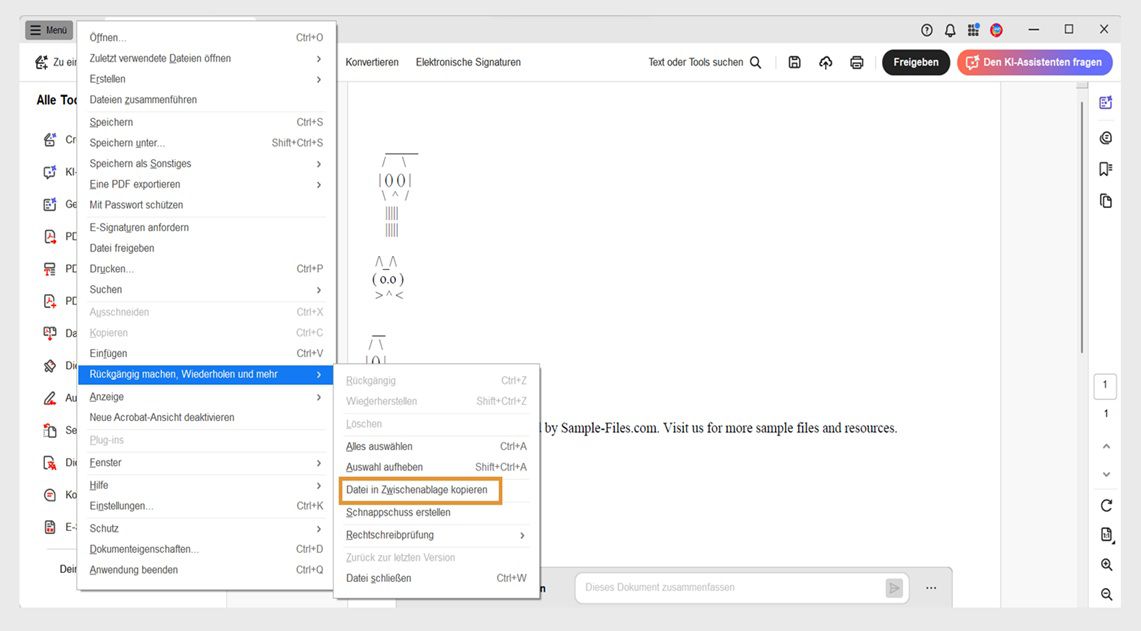Screen dimensions: 1141x631
Task: Expand Zuletzt verwendete Dateien öffnen submenu
Action: [206, 58]
